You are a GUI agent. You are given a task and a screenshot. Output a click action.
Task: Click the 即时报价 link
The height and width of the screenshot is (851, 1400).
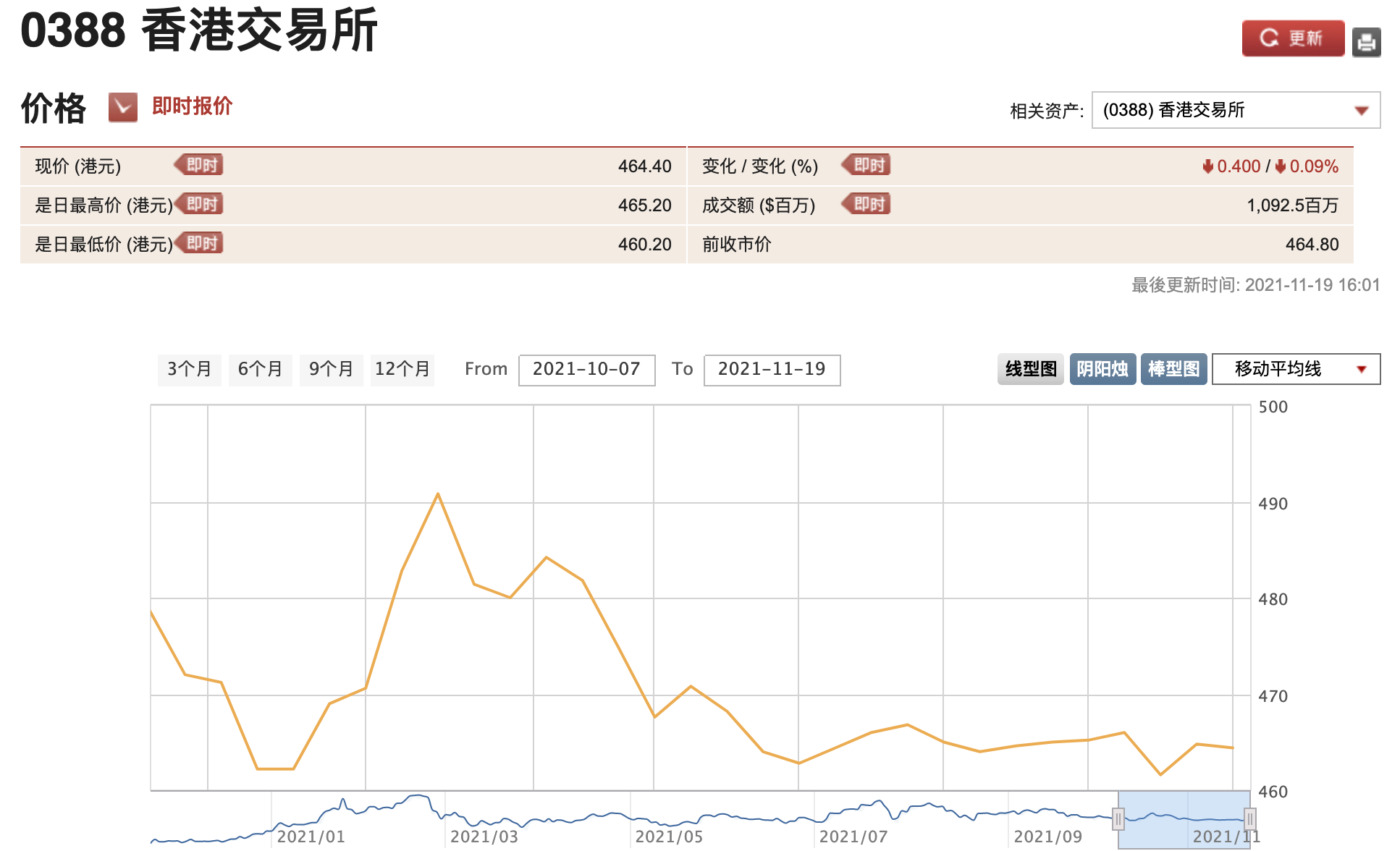click(192, 106)
